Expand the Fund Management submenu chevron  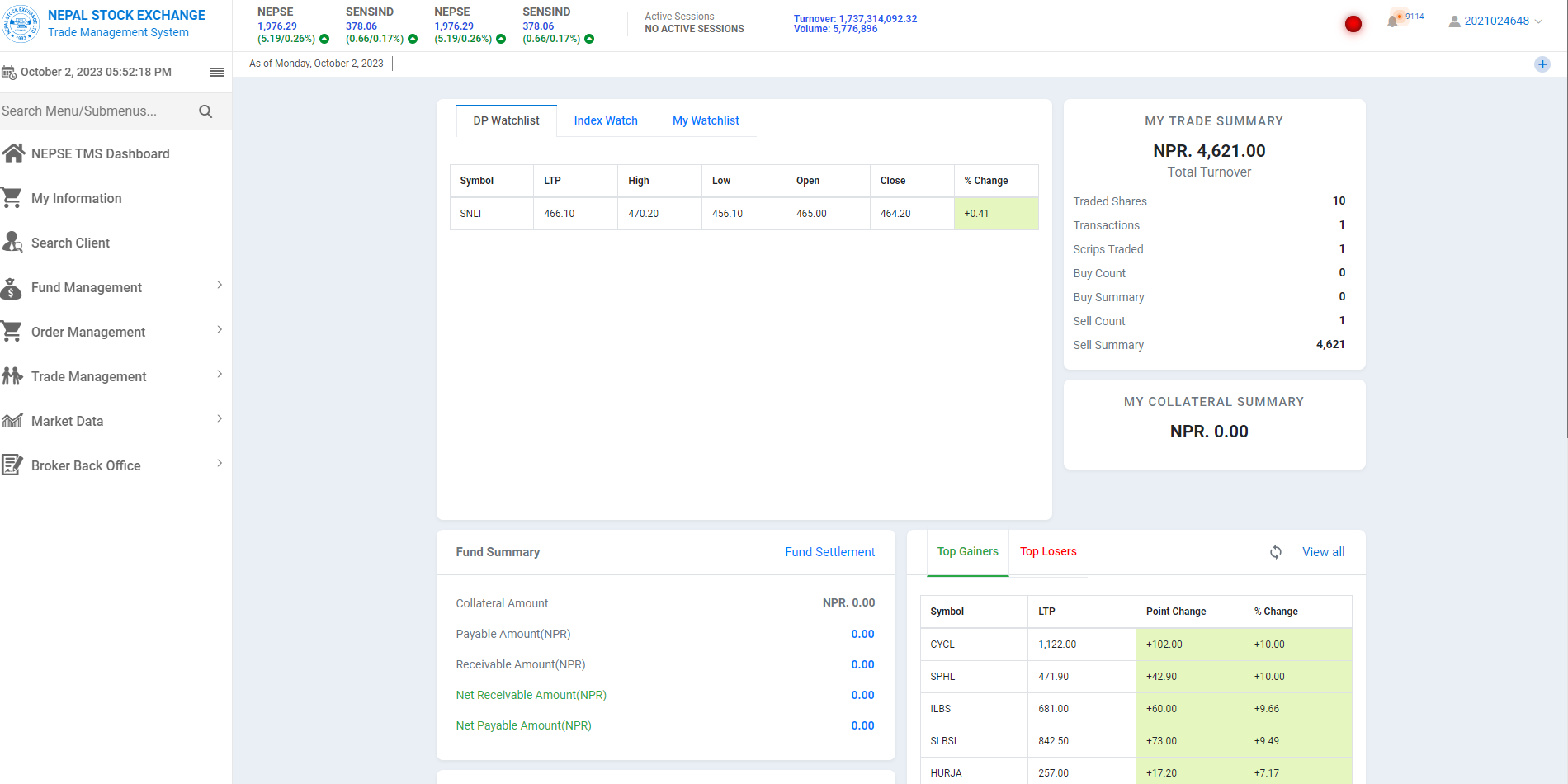(x=220, y=285)
